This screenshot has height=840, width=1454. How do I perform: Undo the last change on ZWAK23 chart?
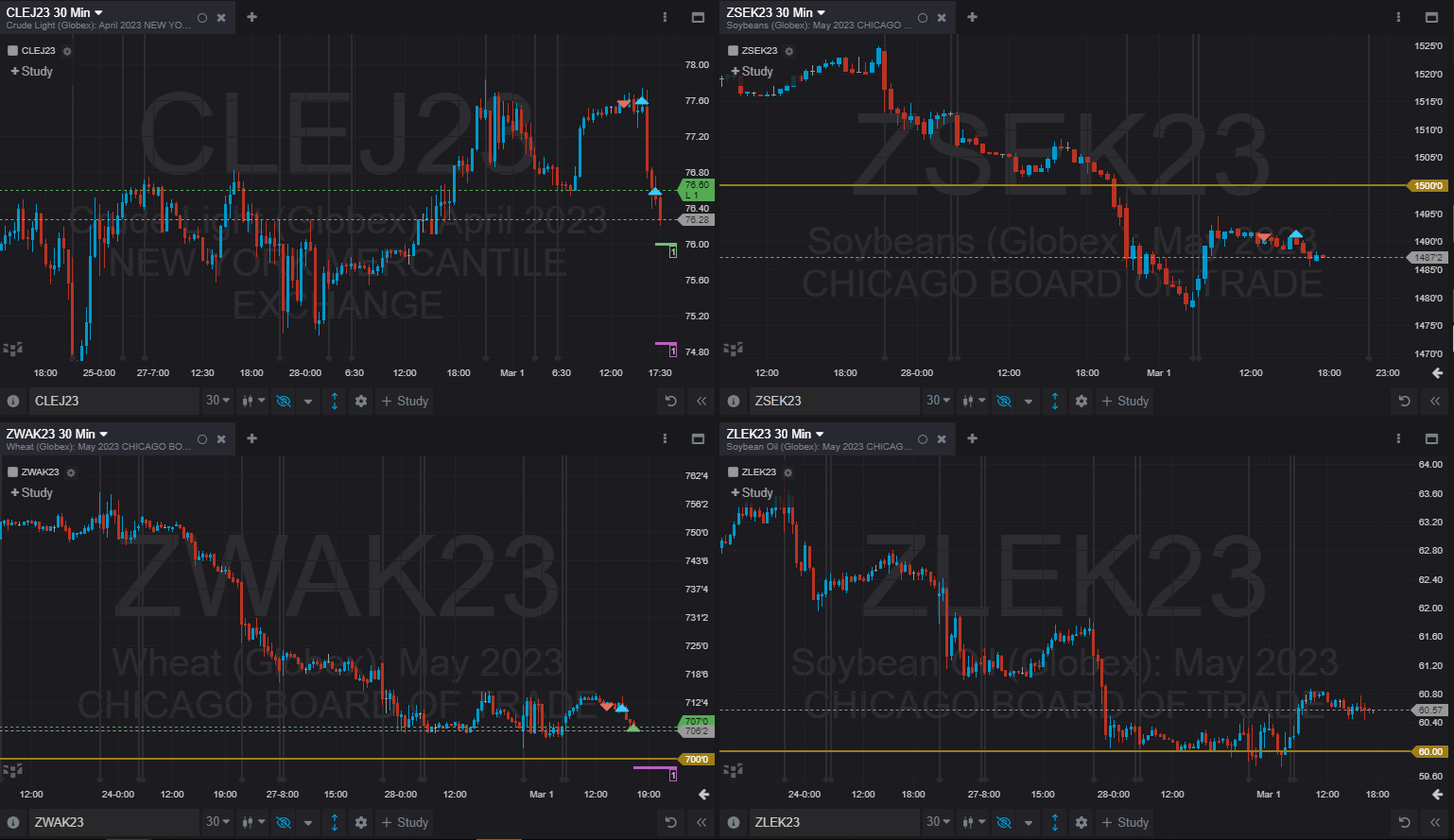(x=671, y=822)
